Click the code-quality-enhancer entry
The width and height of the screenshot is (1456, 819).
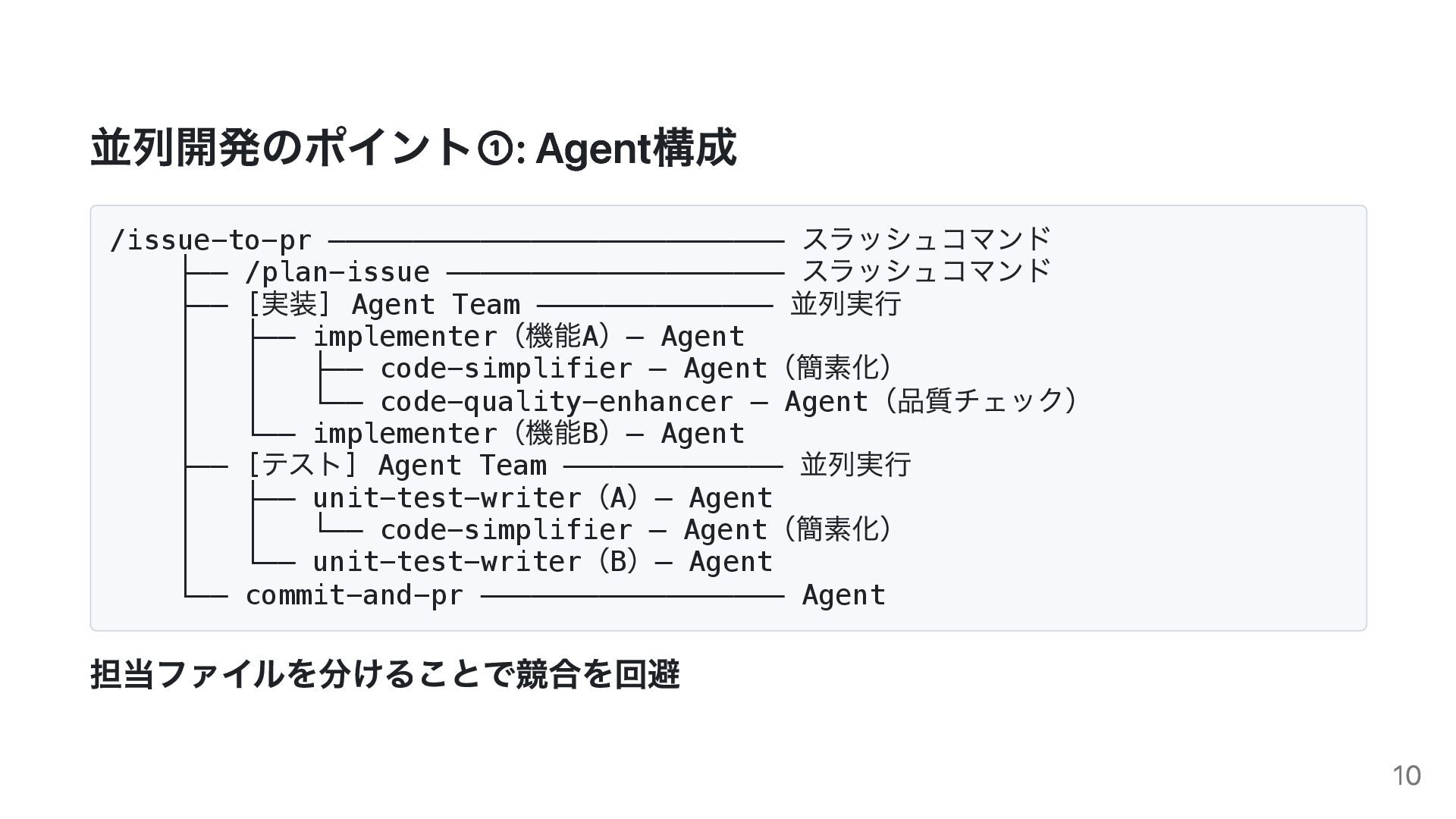point(557,402)
